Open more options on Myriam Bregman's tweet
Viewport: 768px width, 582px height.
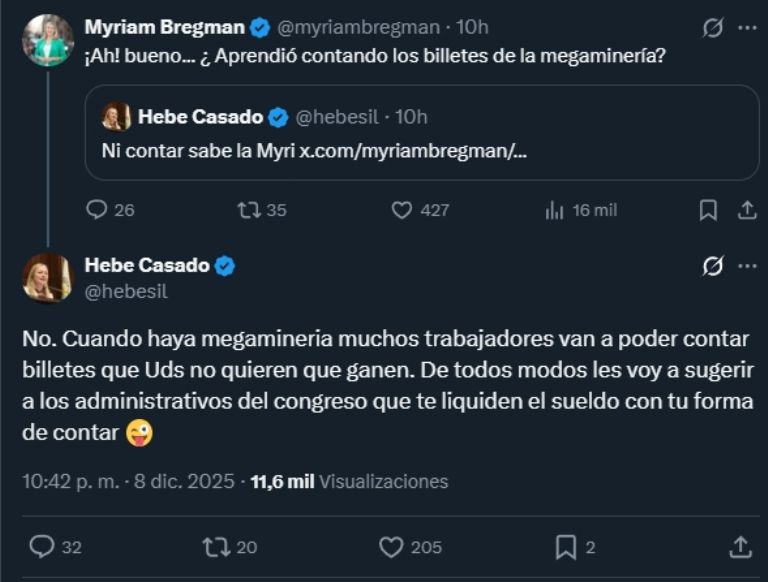[x=747, y=28]
